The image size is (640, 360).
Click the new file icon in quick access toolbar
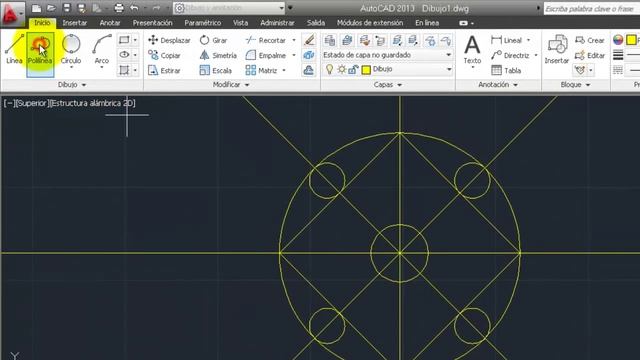point(36,8)
